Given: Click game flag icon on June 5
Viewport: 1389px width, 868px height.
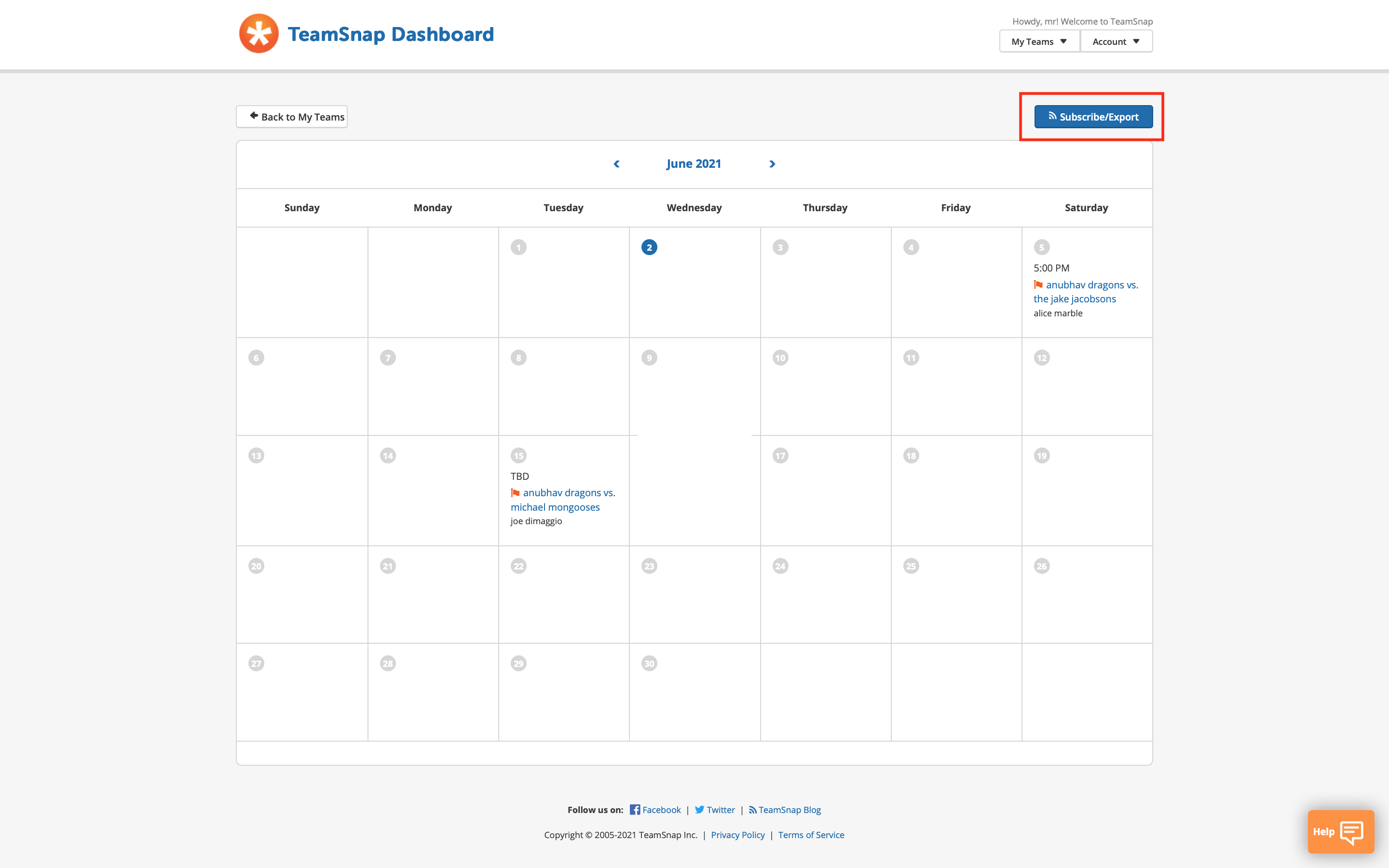Looking at the screenshot, I should pos(1038,285).
